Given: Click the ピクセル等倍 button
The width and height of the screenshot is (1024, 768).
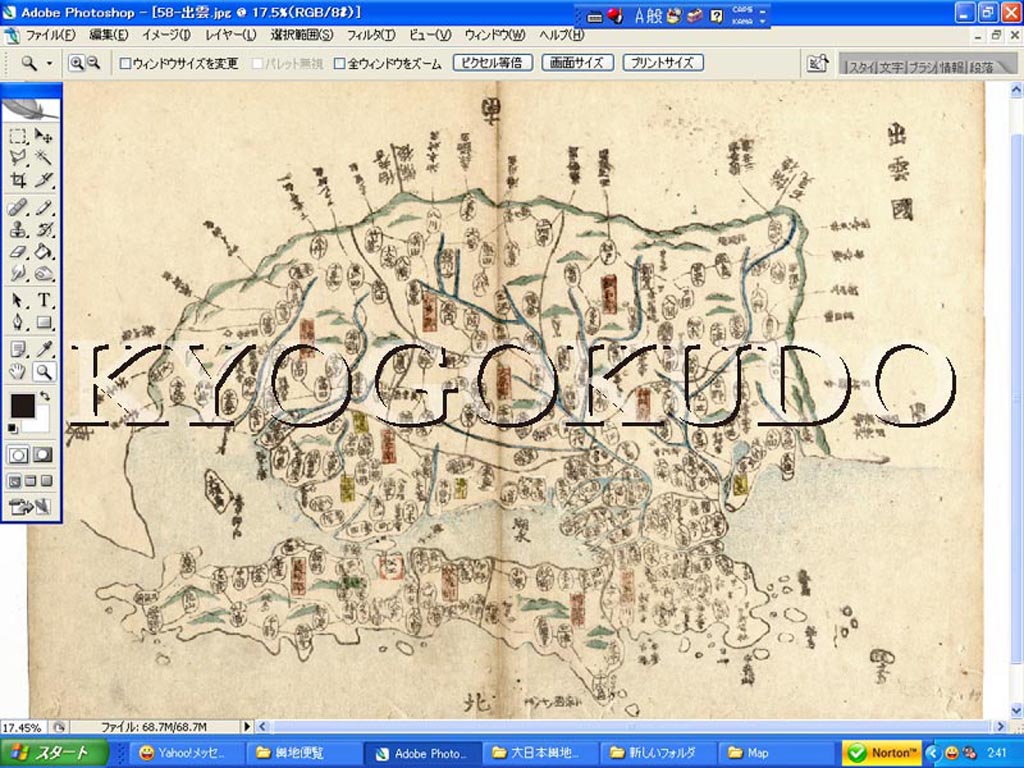Looking at the screenshot, I should pos(492,63).
